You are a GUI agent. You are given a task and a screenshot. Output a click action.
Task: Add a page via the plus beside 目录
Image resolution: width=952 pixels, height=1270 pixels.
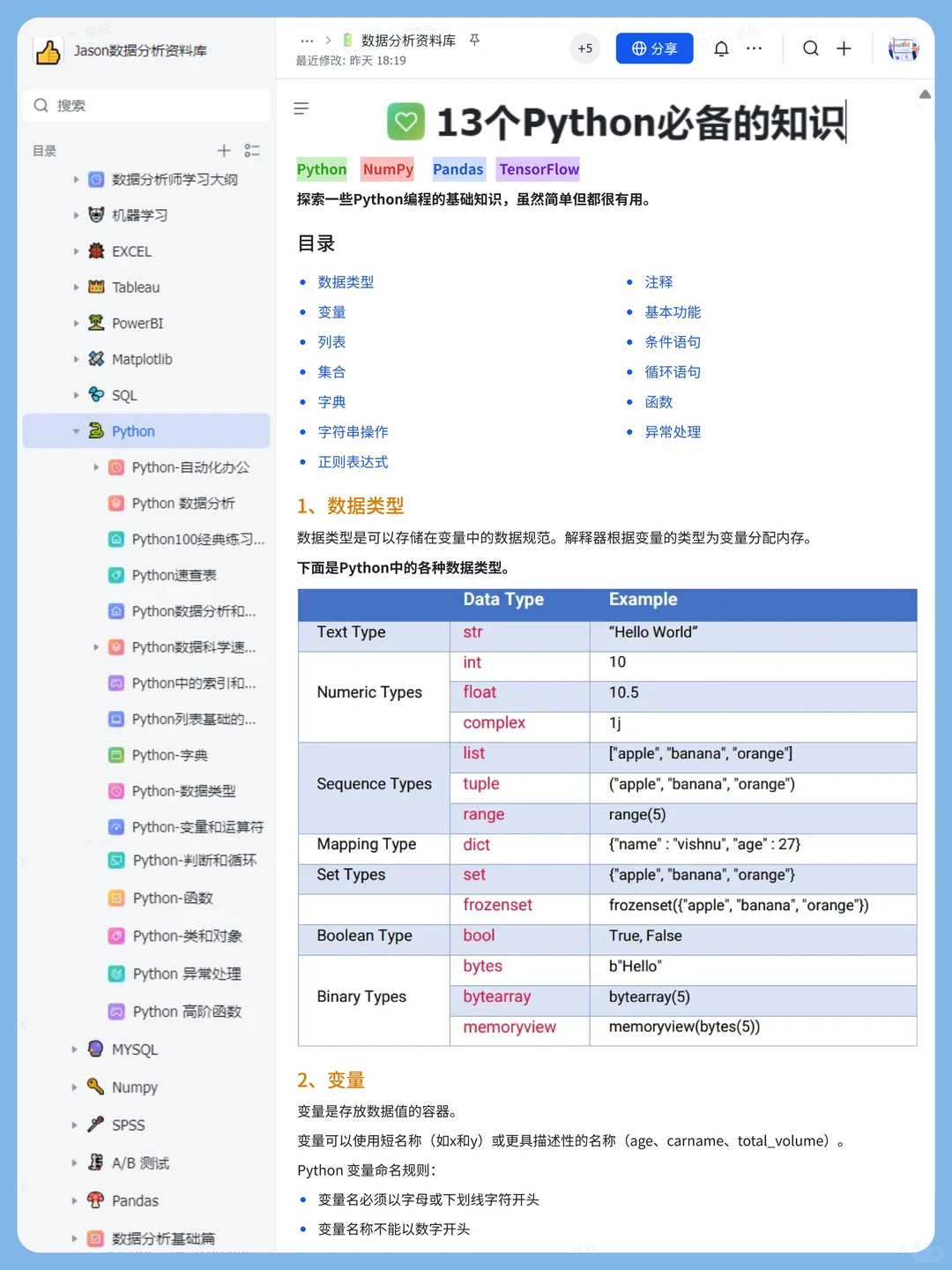tap(224, 151)
